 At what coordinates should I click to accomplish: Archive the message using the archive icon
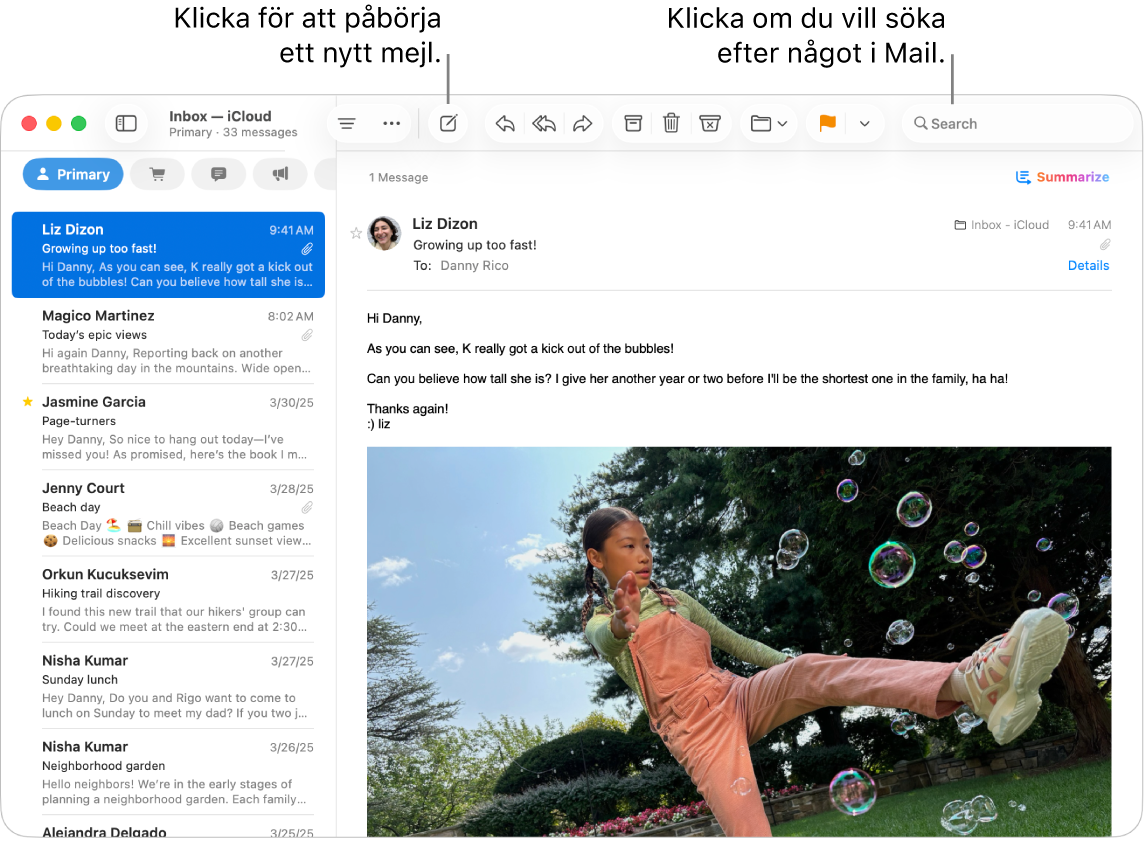coord(632,123)
